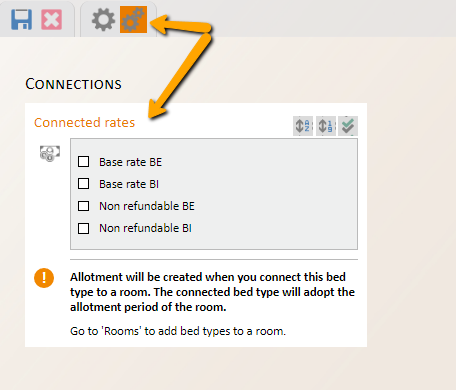Click the orange exclamation warning icon

tap(44, 278)
